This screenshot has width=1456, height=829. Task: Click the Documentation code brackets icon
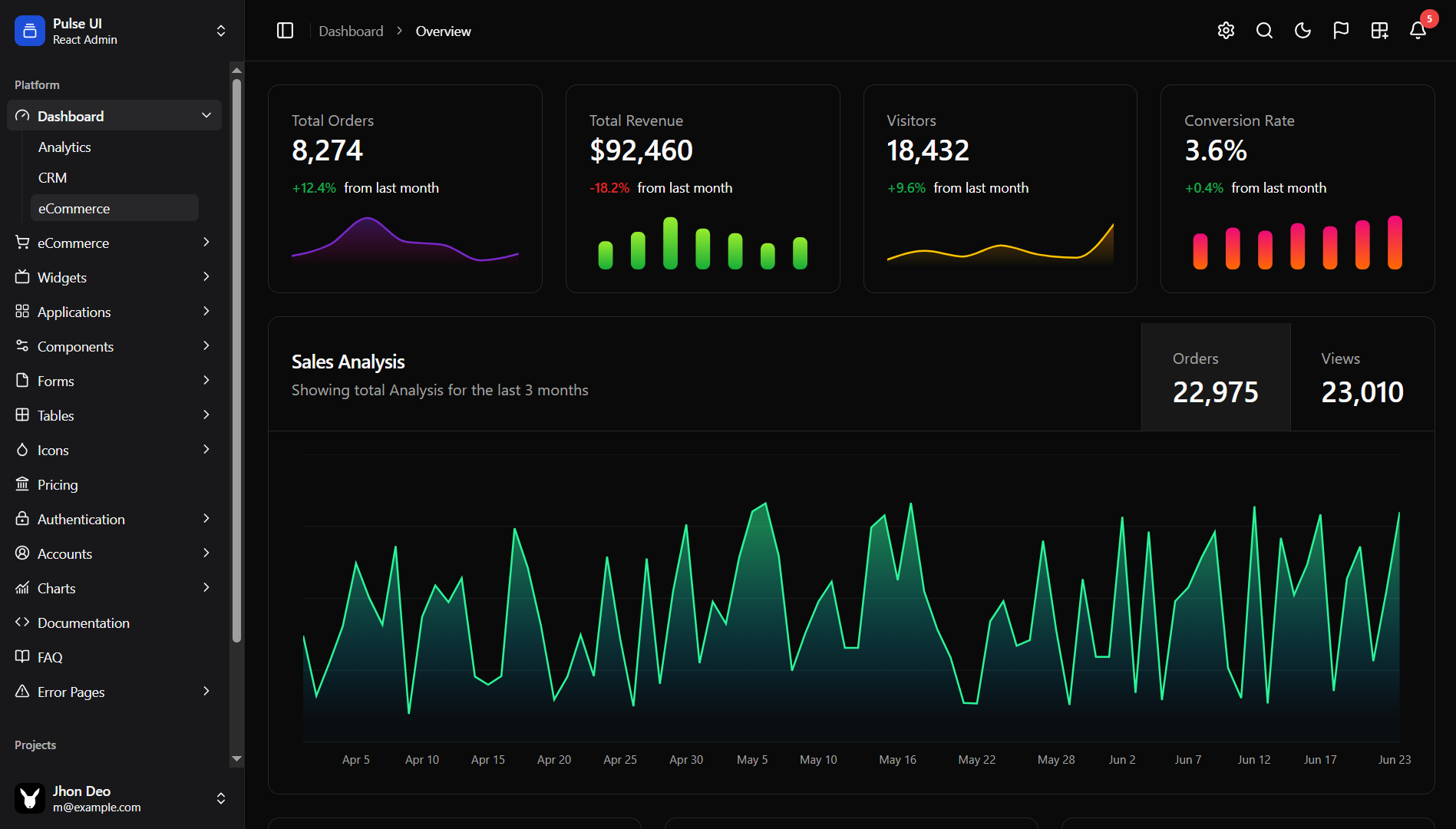click(x=22, y=623)
